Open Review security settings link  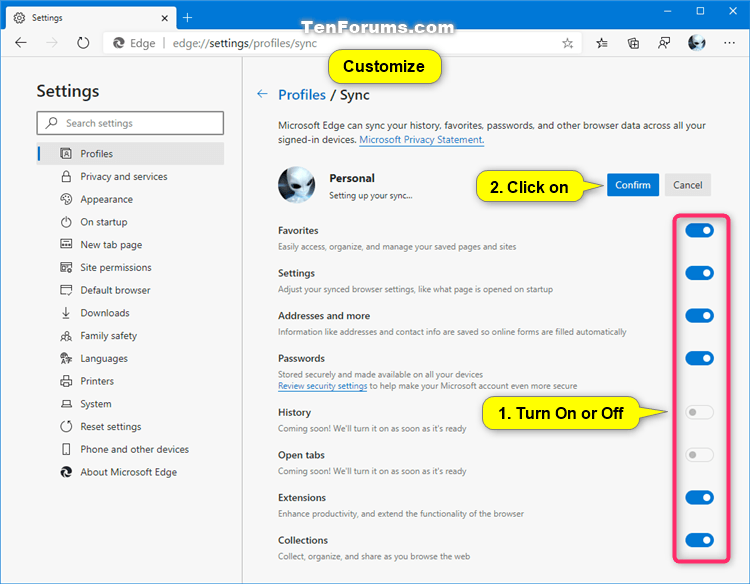pyautogui.click(x=322, y=386)
